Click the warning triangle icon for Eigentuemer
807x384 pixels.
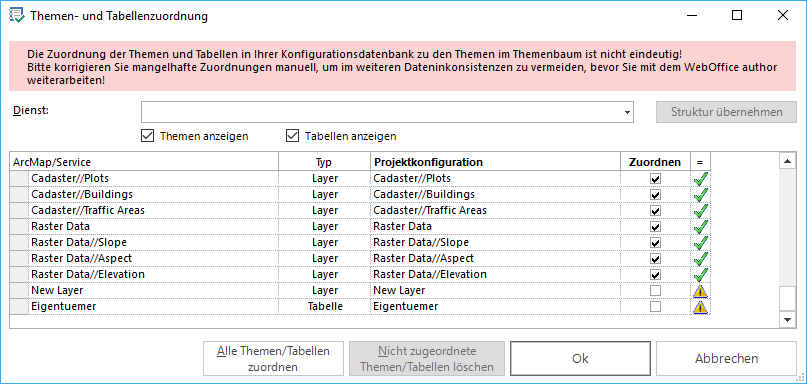click(x=700, y=307)
